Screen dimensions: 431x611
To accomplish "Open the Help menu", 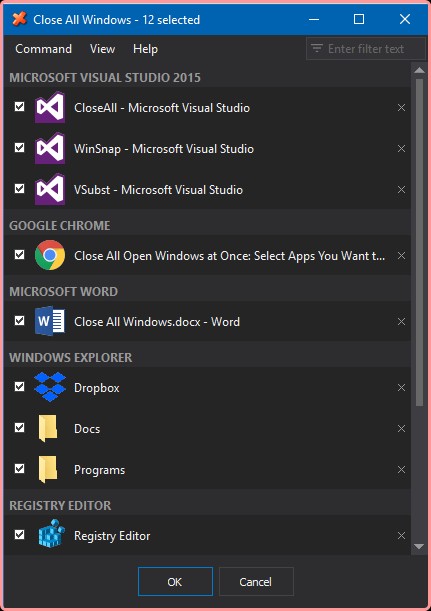I will 145,49.
